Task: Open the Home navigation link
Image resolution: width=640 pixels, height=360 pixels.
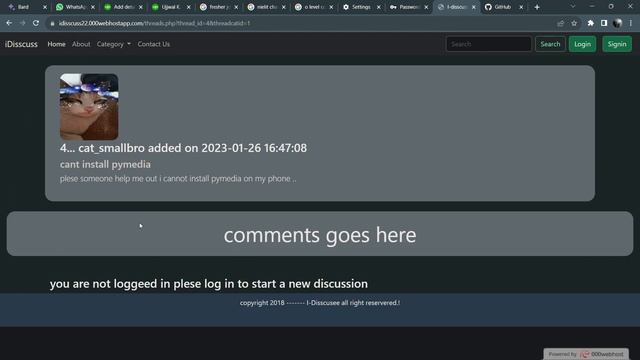Action: point(56,44)
